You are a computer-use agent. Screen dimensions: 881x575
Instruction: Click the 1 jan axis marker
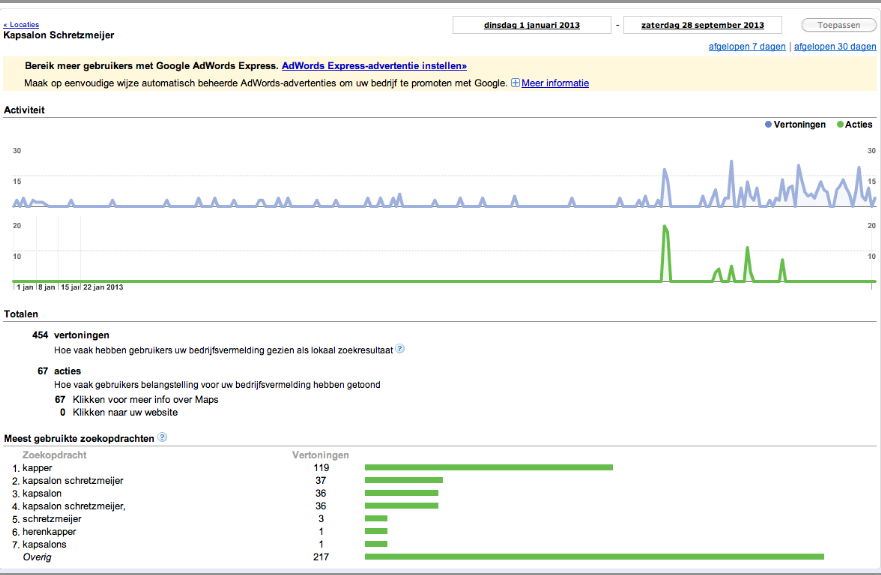click(x=25, y=287)
